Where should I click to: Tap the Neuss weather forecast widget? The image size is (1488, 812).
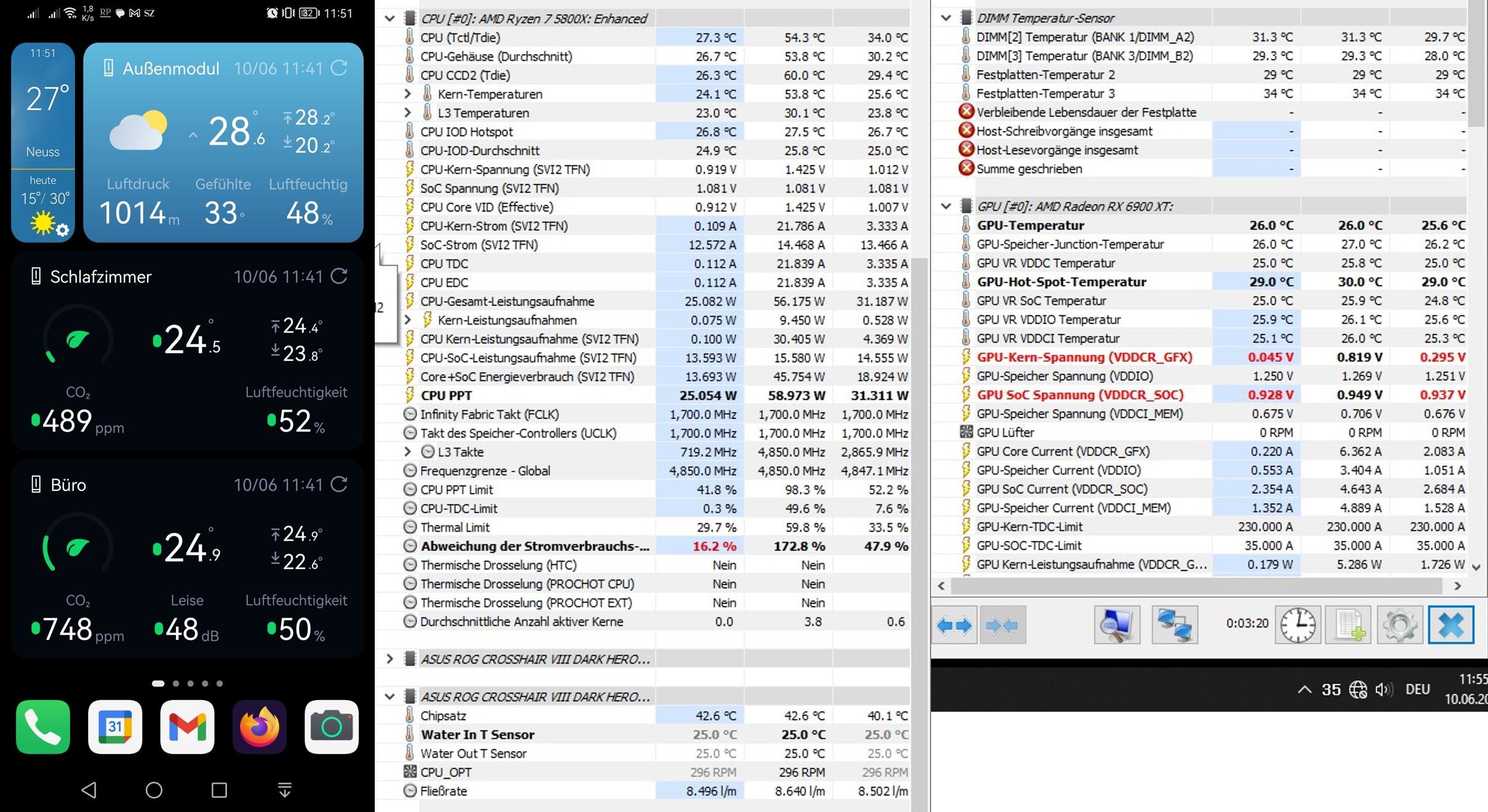click(x=43, y=142)
